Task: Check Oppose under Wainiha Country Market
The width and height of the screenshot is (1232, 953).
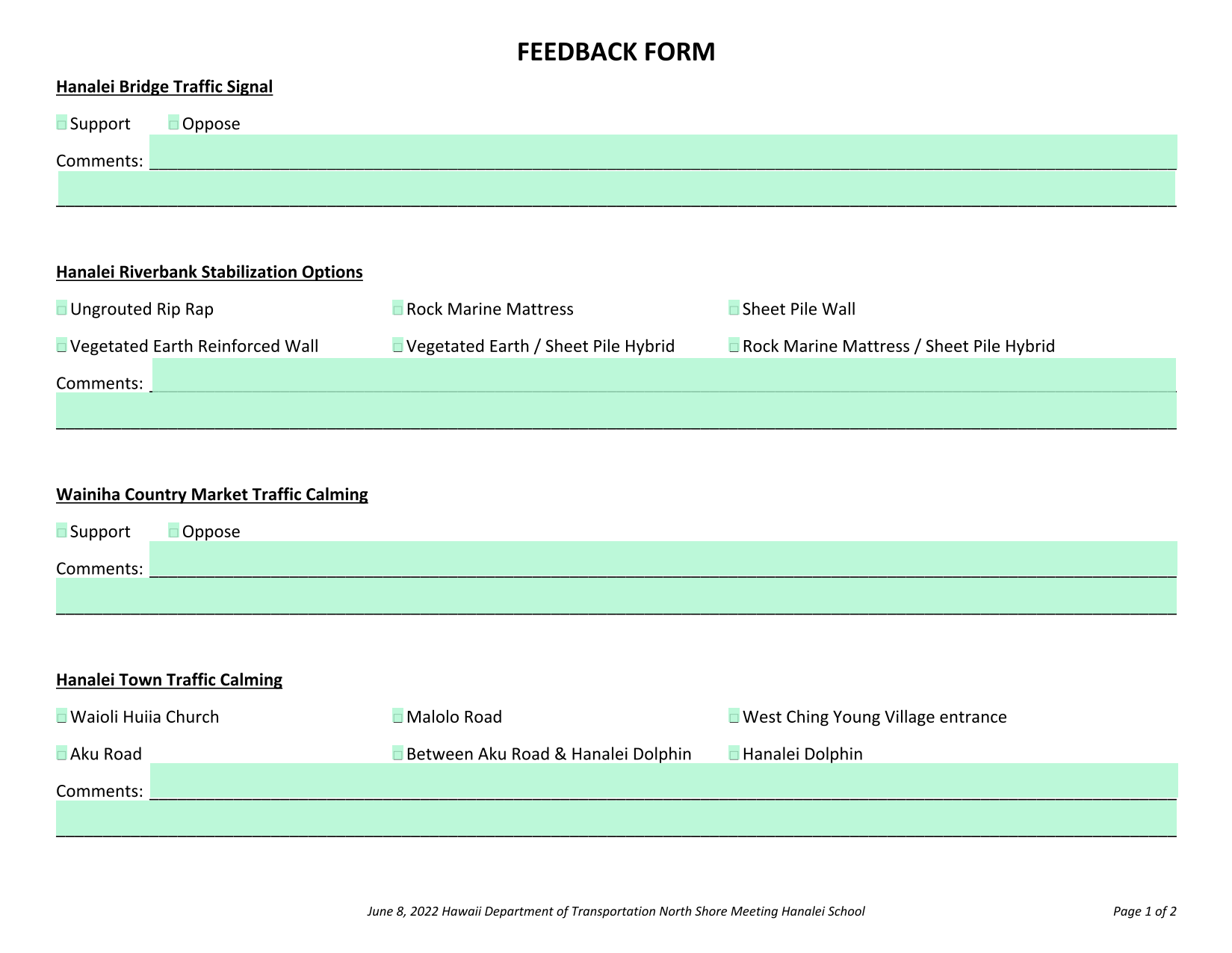Action: click(x=174, y=531)
